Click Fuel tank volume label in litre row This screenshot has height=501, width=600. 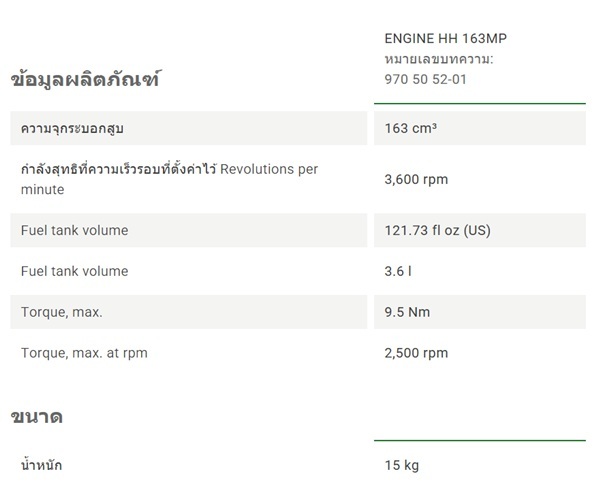(74, 271)
